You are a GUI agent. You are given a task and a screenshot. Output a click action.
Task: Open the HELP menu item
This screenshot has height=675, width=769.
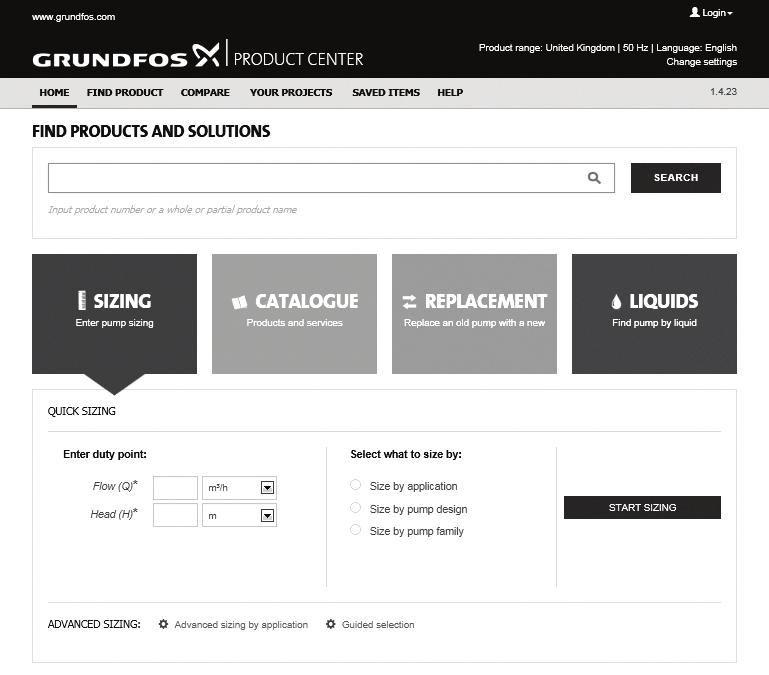pos(450,93)
